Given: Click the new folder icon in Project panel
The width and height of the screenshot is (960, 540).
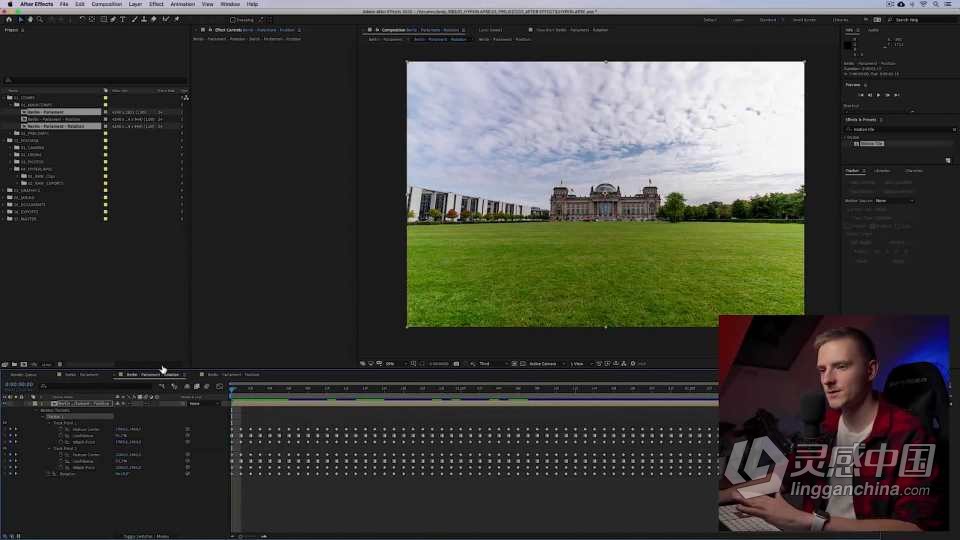Looking at the screenshot, I should [x=14, y=364].
